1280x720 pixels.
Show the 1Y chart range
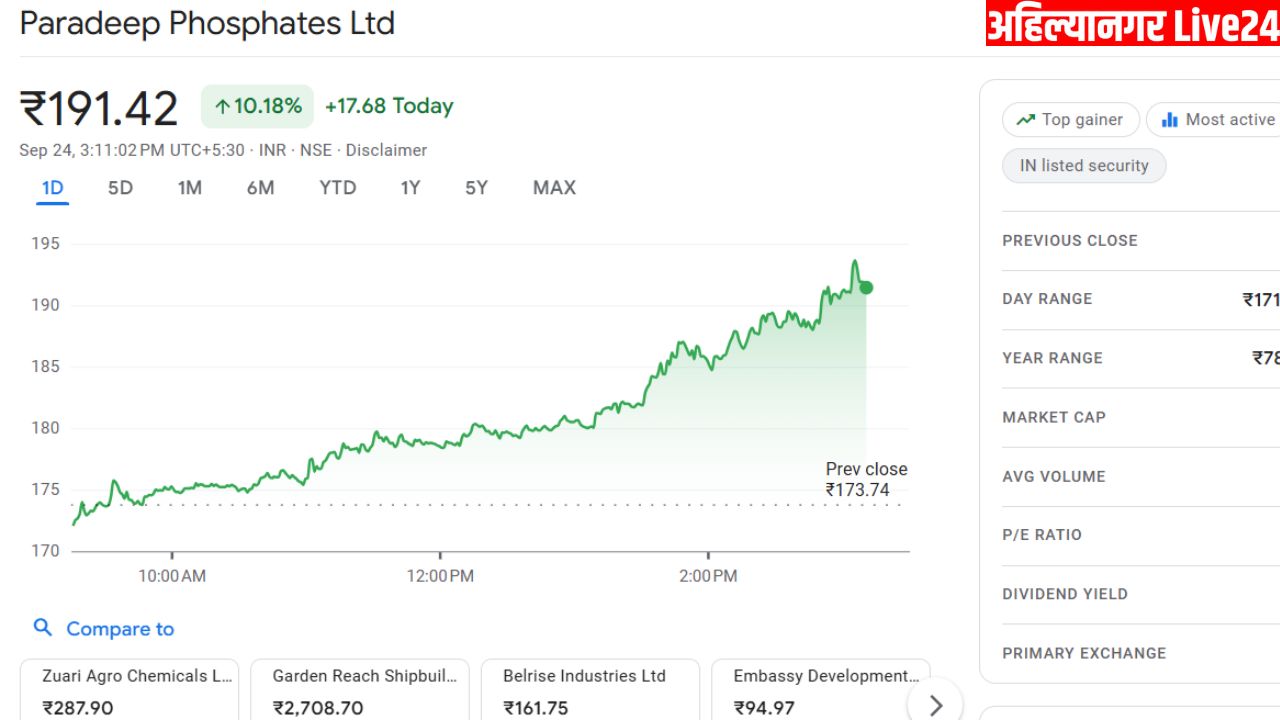pyautogui.click(x=410, y=187)
